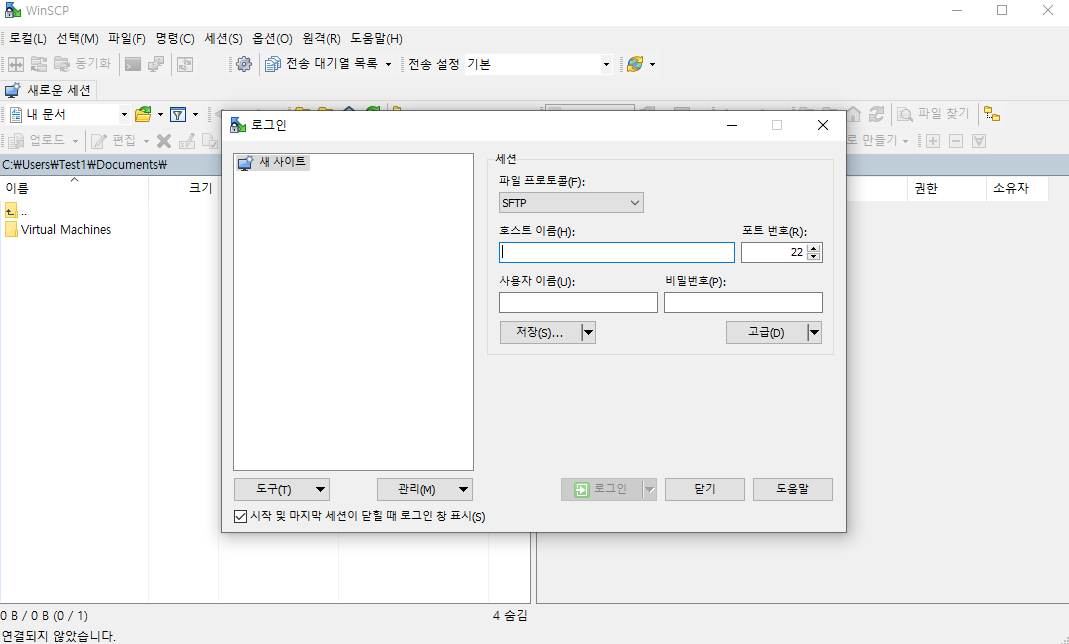
Task: Click the 동기화 synchronize button
Action: coord(82,64)
